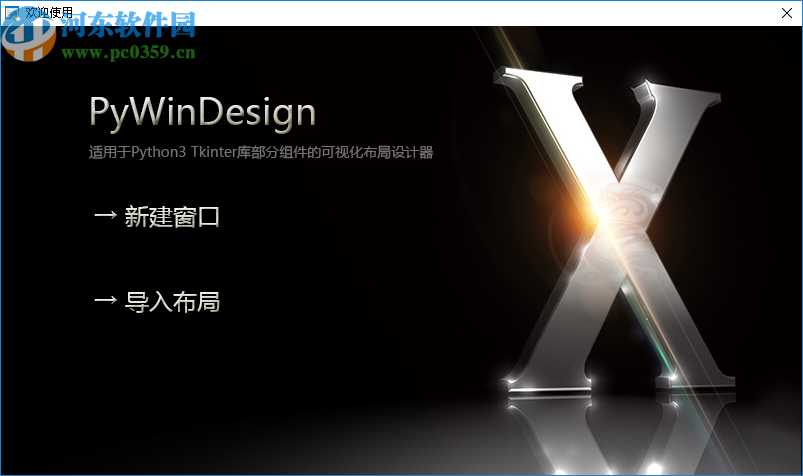Click the subtitle text starting with 适用于Python3 Tkinter
This screenshot has height=476, width=803.
click(261, 152)
